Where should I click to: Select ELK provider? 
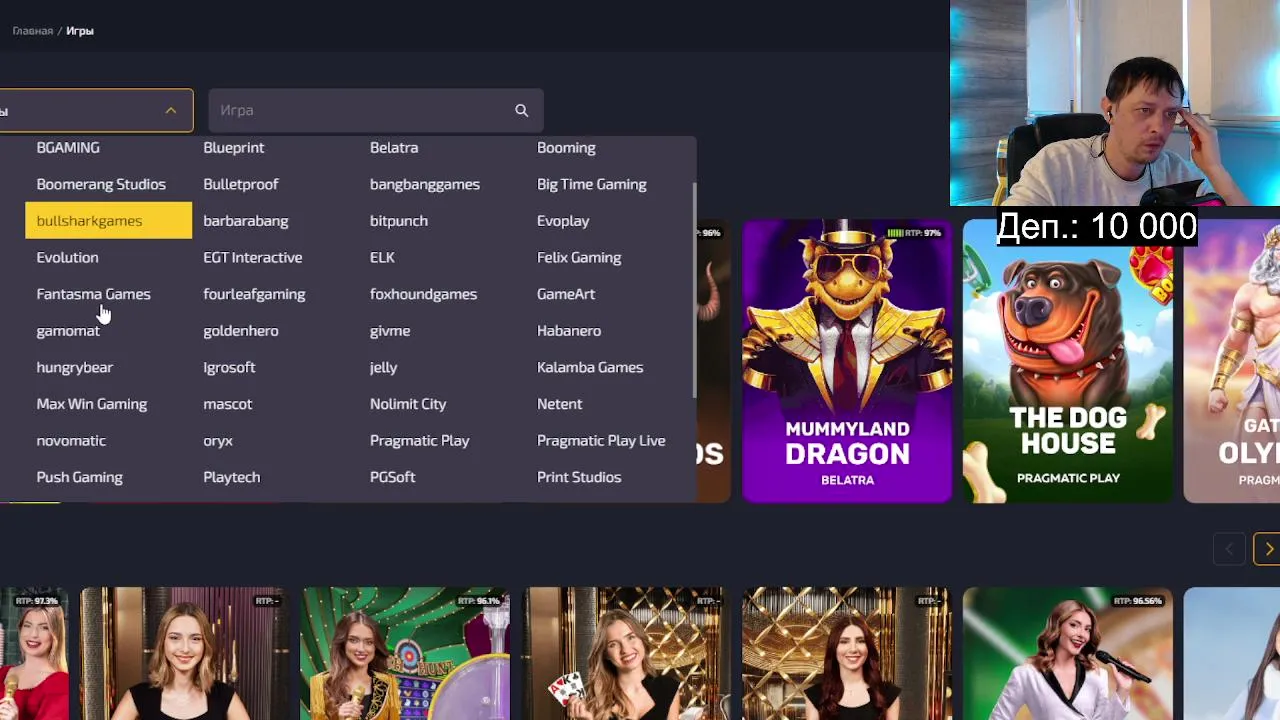pos(382,257)
